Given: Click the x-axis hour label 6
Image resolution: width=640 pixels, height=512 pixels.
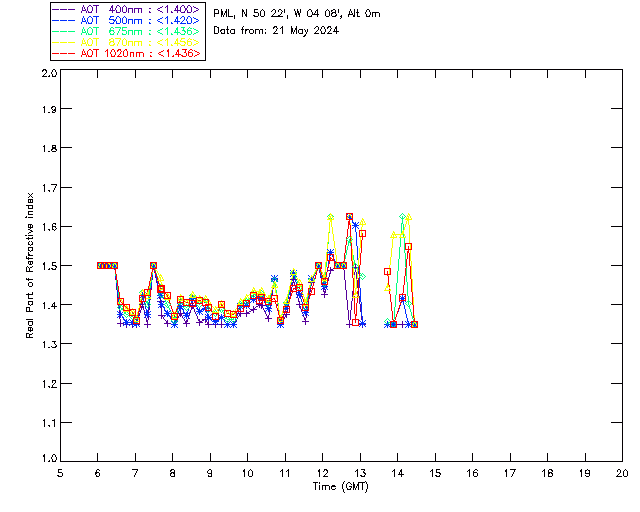Looking at the screenshot, I should pos(98,474).
